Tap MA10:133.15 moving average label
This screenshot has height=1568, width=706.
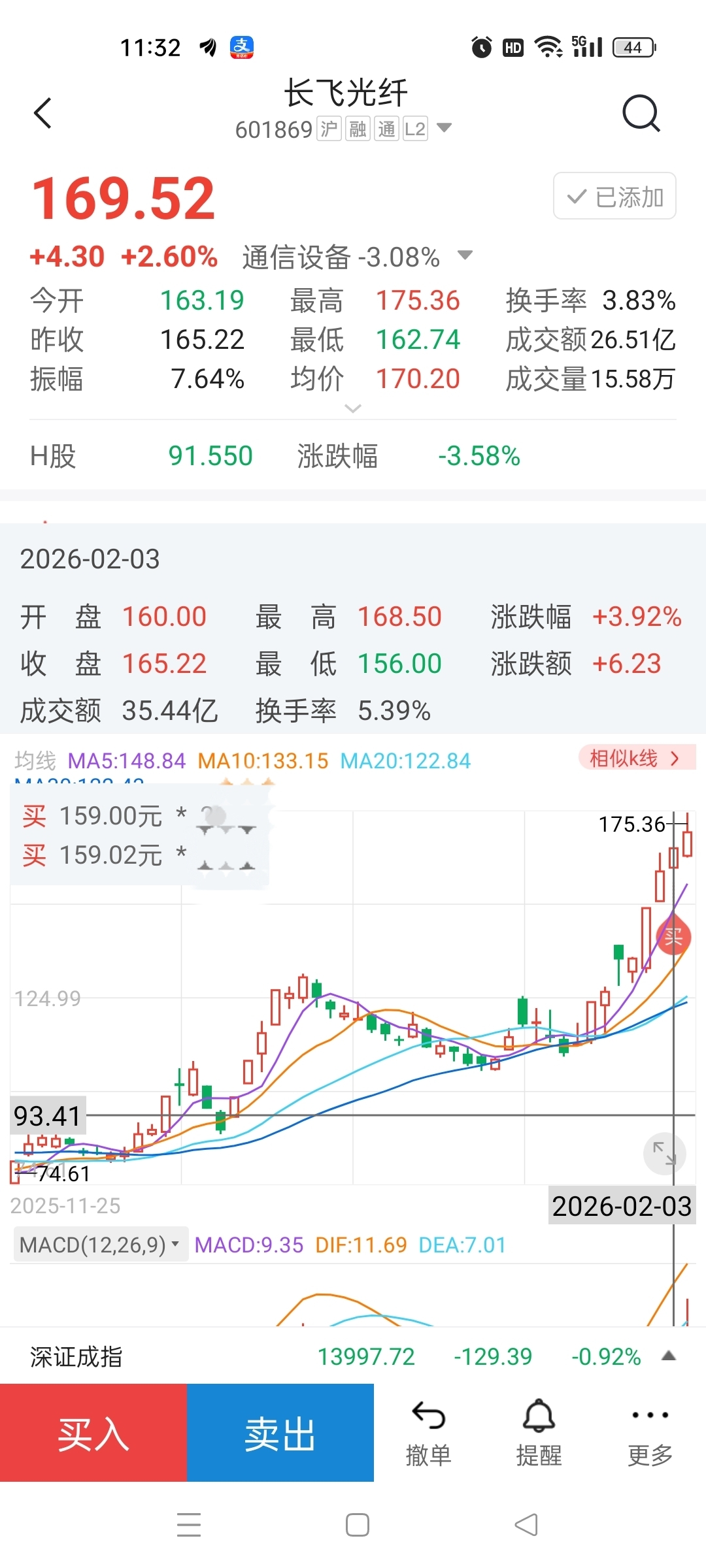[263, 761]
